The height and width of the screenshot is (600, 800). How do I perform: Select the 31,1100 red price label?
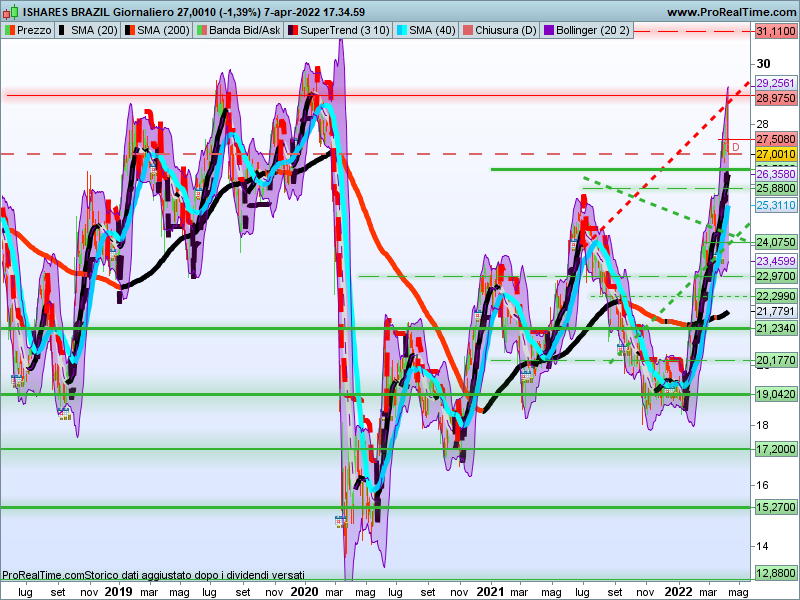pyautogui.click(x=776, y=32)
